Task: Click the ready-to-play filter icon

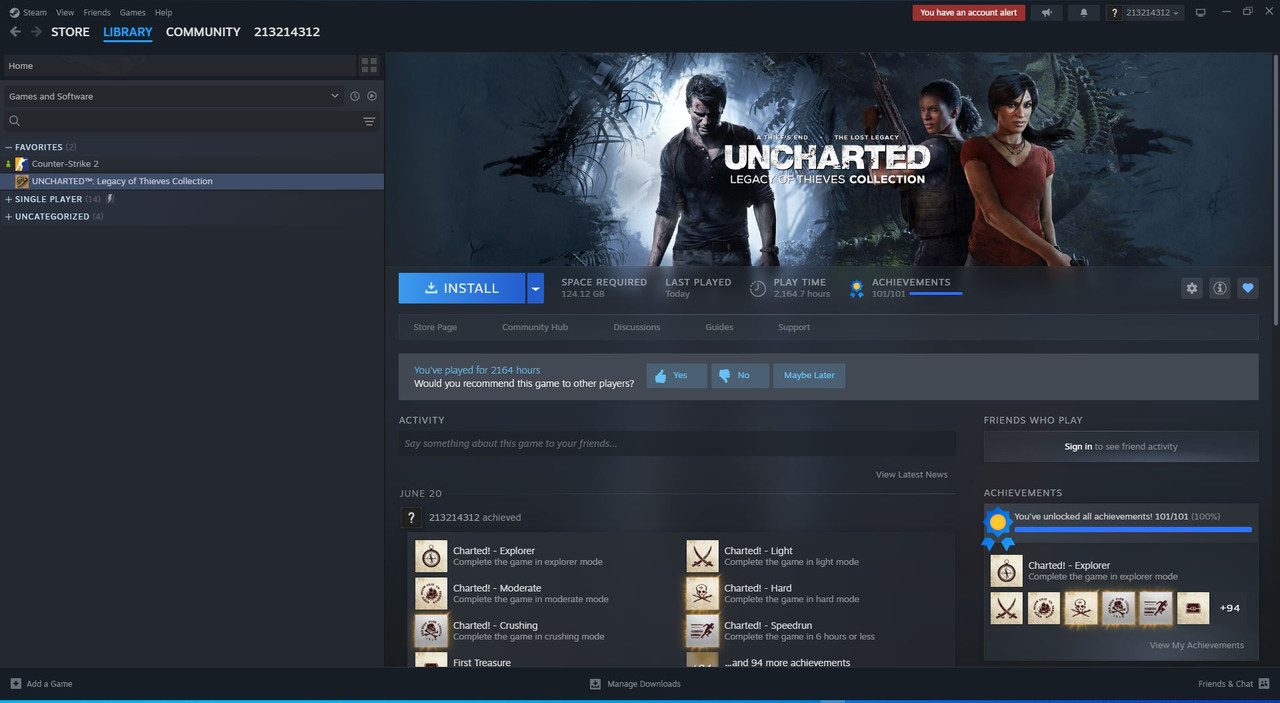Action: tap(372, 96)
